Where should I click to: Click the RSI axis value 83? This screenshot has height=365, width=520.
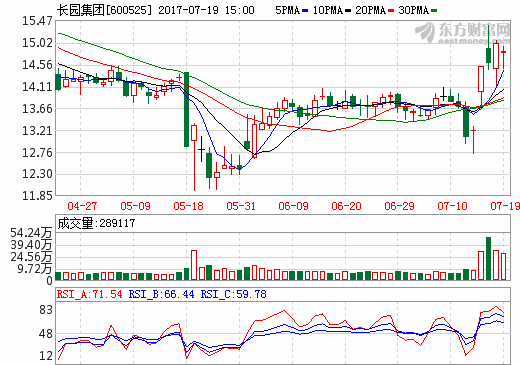[46, 310]
